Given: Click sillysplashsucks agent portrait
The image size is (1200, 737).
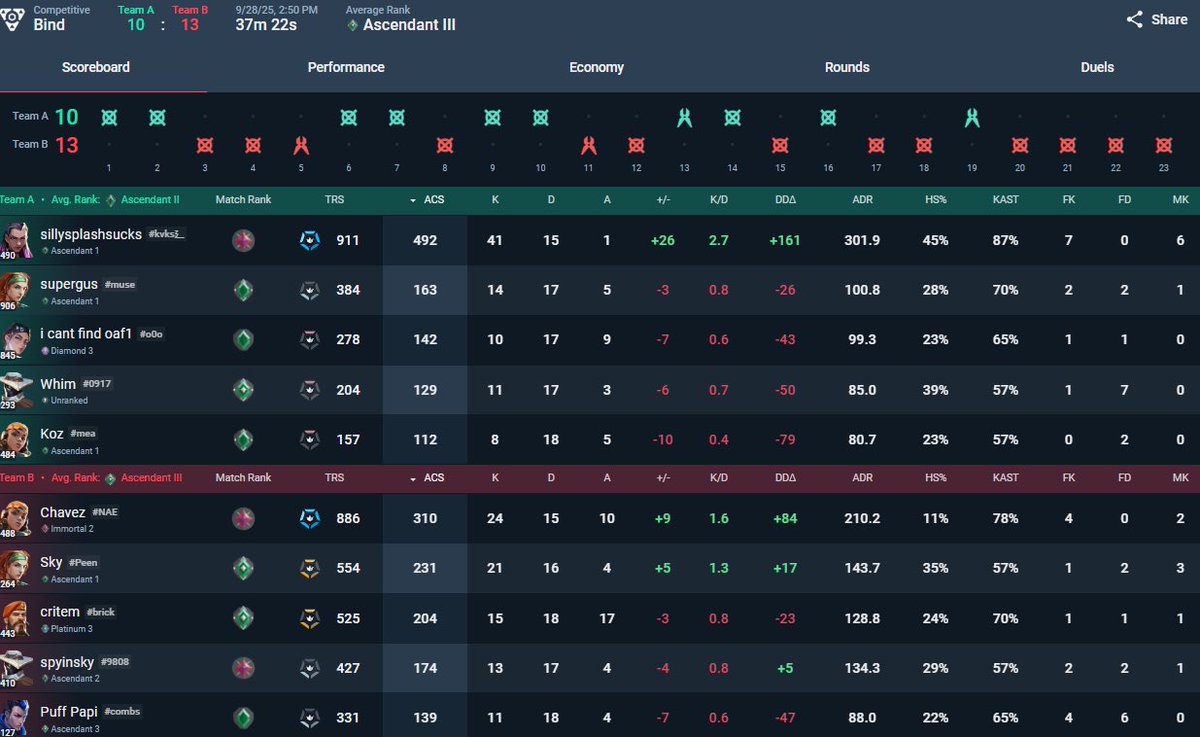Looking at the screenshot, I should tap(17, 240).
